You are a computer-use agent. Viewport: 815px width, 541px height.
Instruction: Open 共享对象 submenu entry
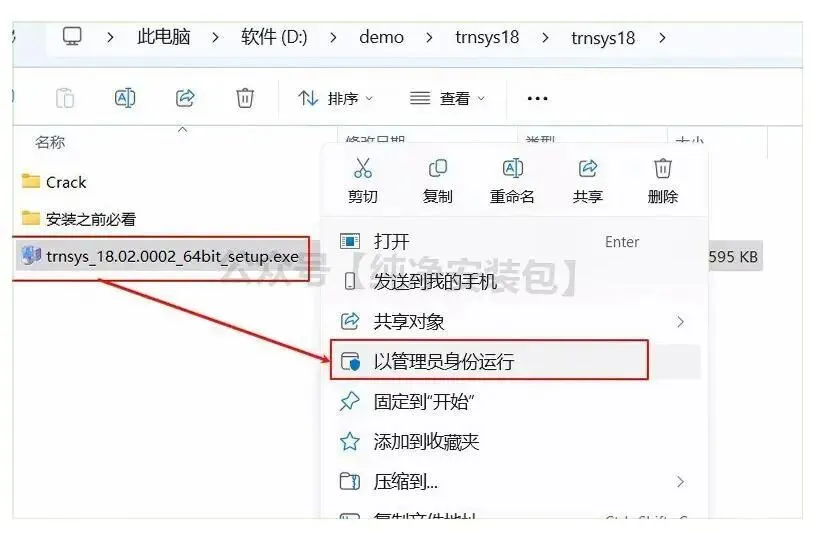(515, 322)
